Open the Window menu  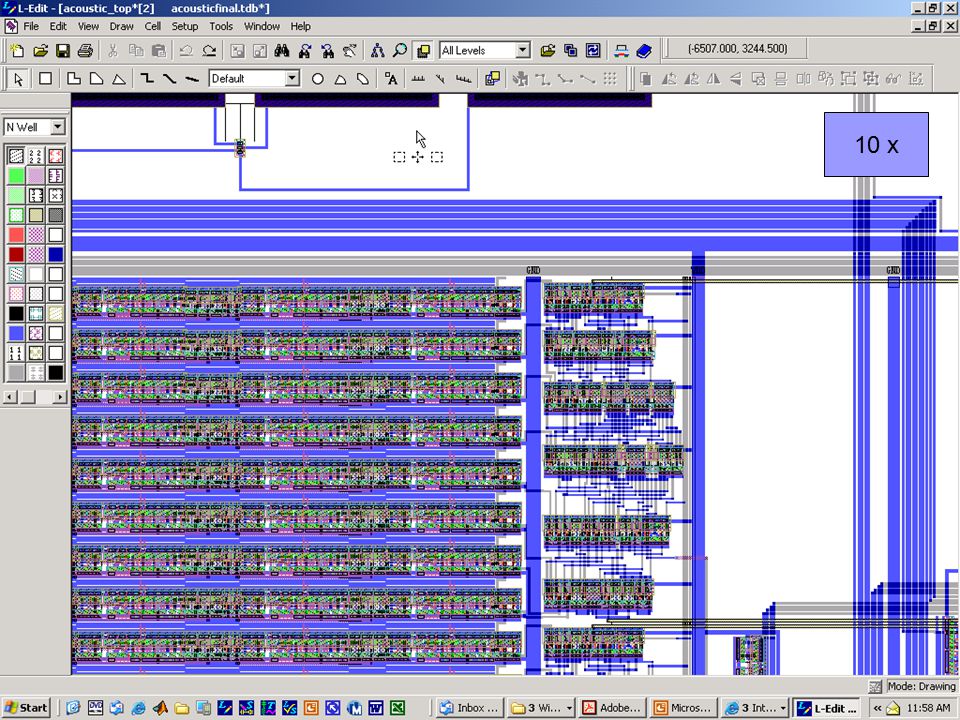(x=262, y=26)
